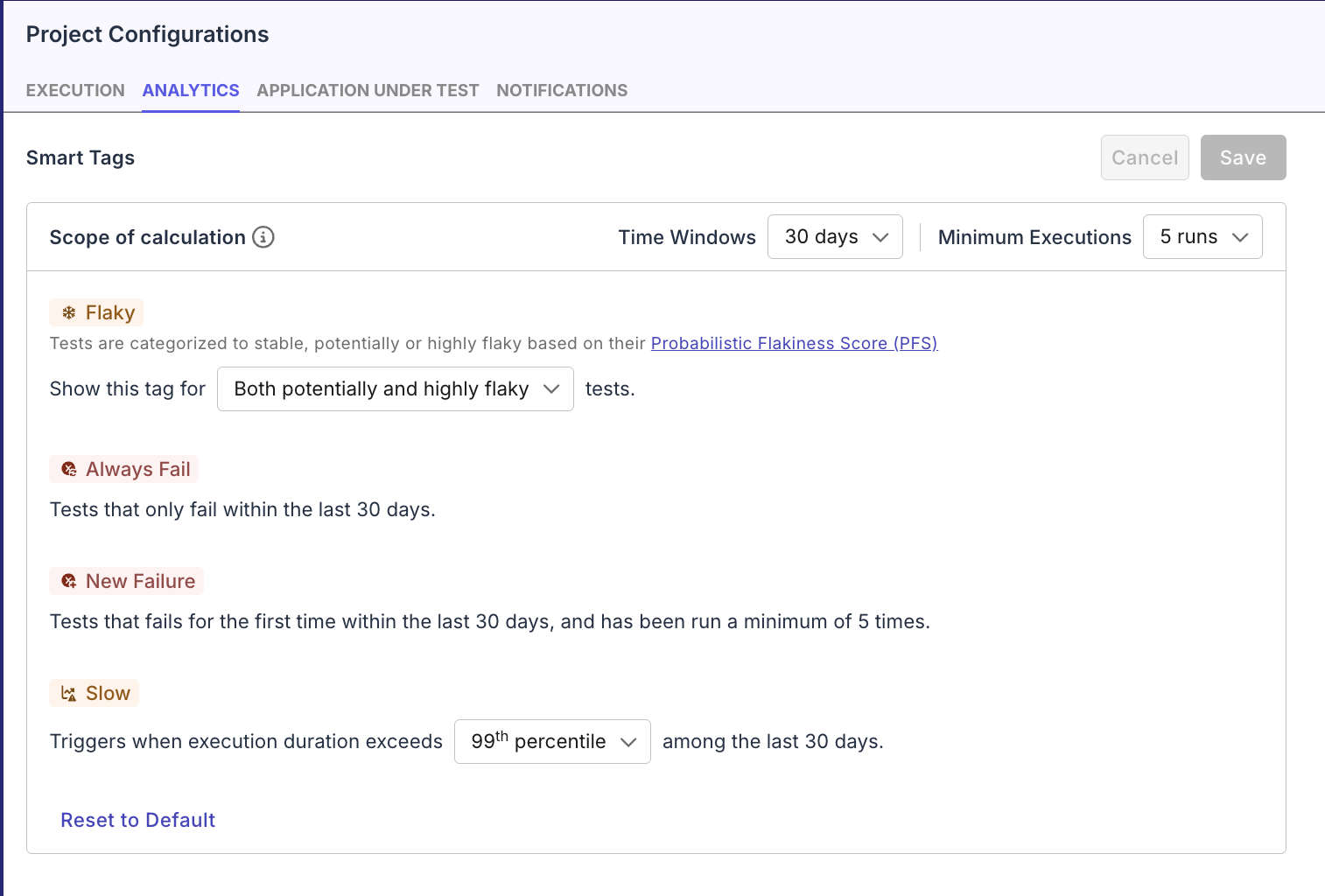Open the flaky severity selection dropdown
This screenshot has width=1325, height=896.
click(394, 388)
